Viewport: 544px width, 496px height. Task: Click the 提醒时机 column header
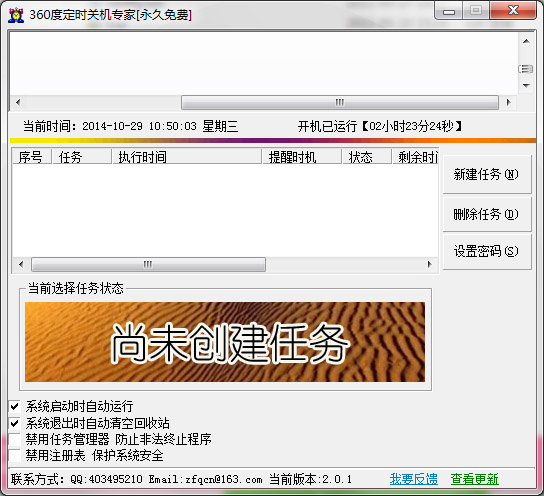tap(302, 157)
